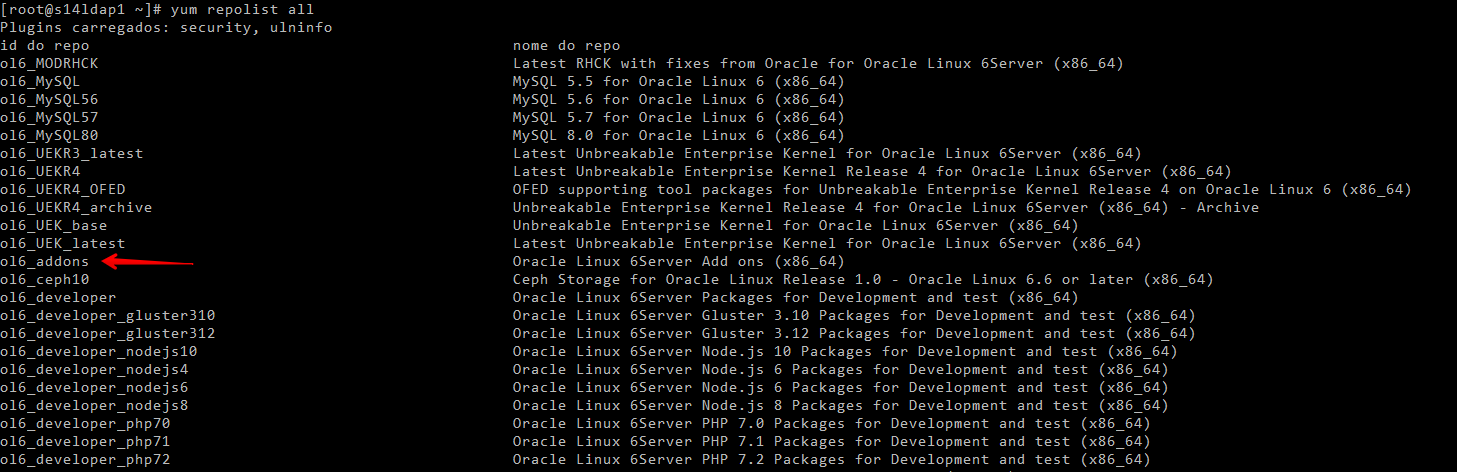Click the ol6_MySQL80 repo id

pyautogui.click(x=49, y=136)
